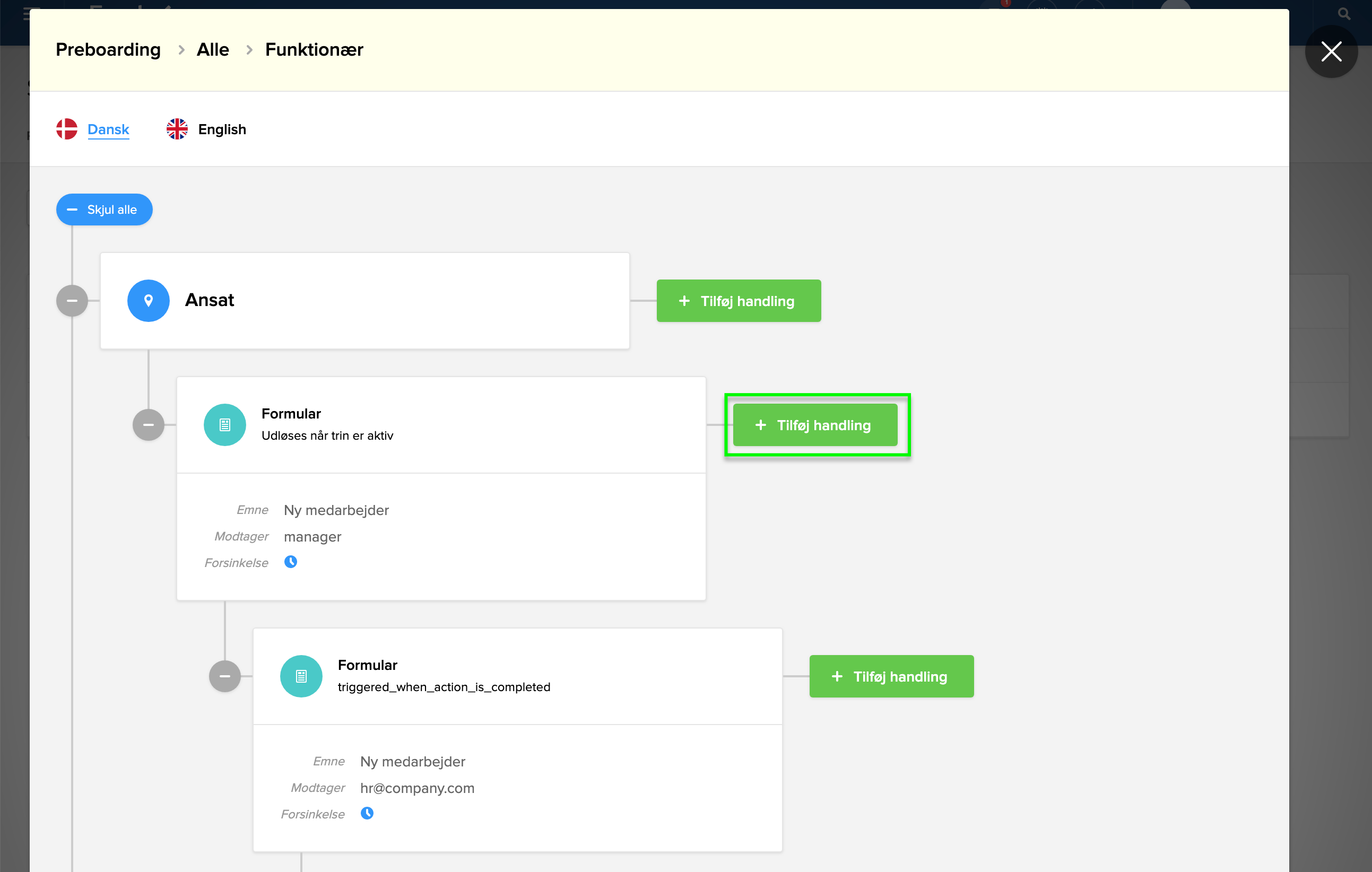Add action to the second Formular
This screenshot has height=872, width=1372.
(x=891, y=676)
